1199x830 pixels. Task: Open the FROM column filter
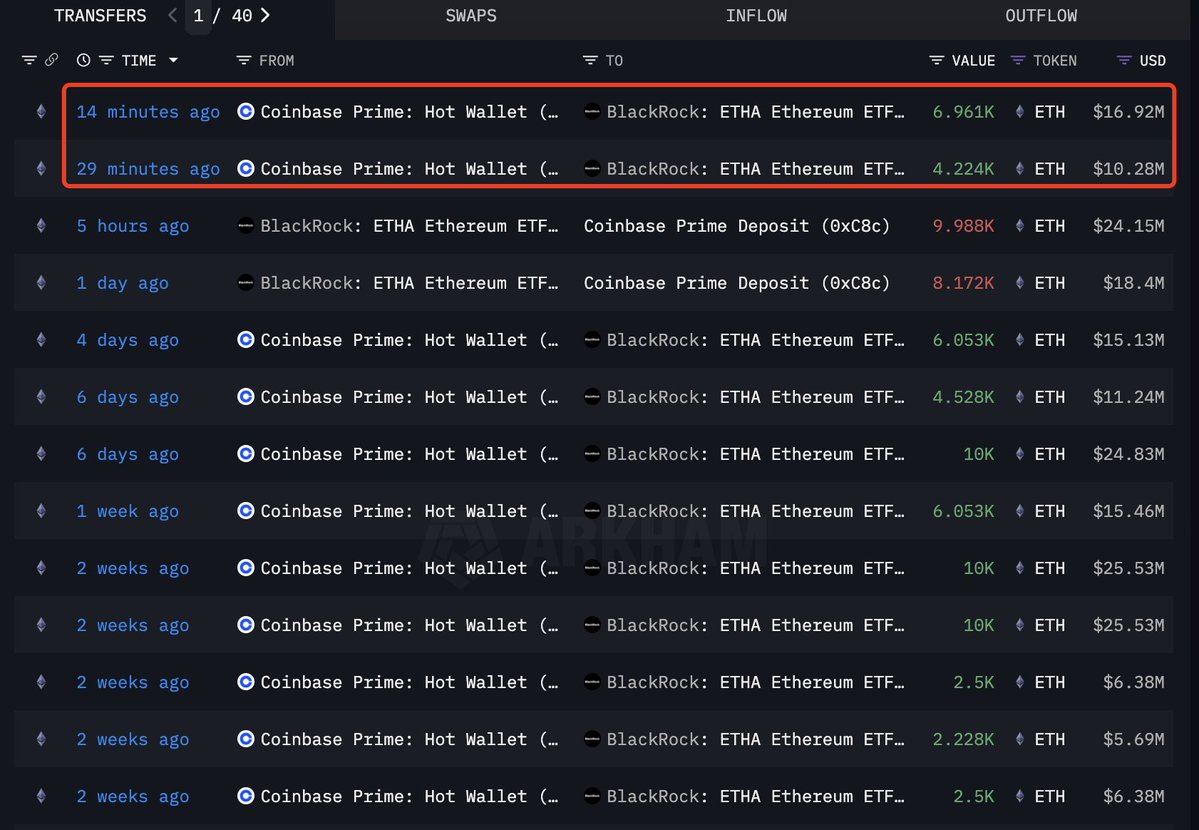(x=244, y=60)
